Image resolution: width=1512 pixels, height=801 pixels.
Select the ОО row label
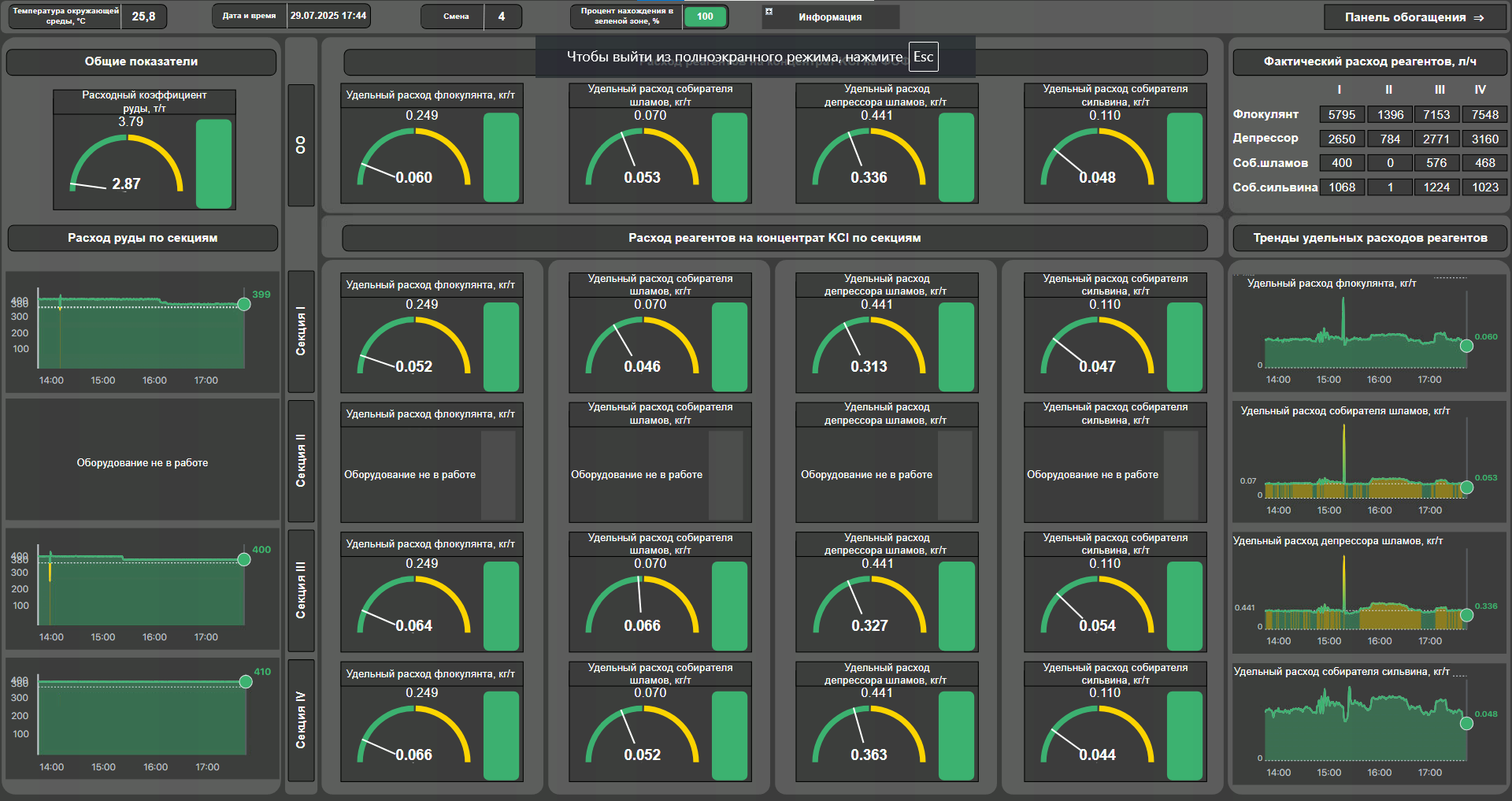[301, 145]
